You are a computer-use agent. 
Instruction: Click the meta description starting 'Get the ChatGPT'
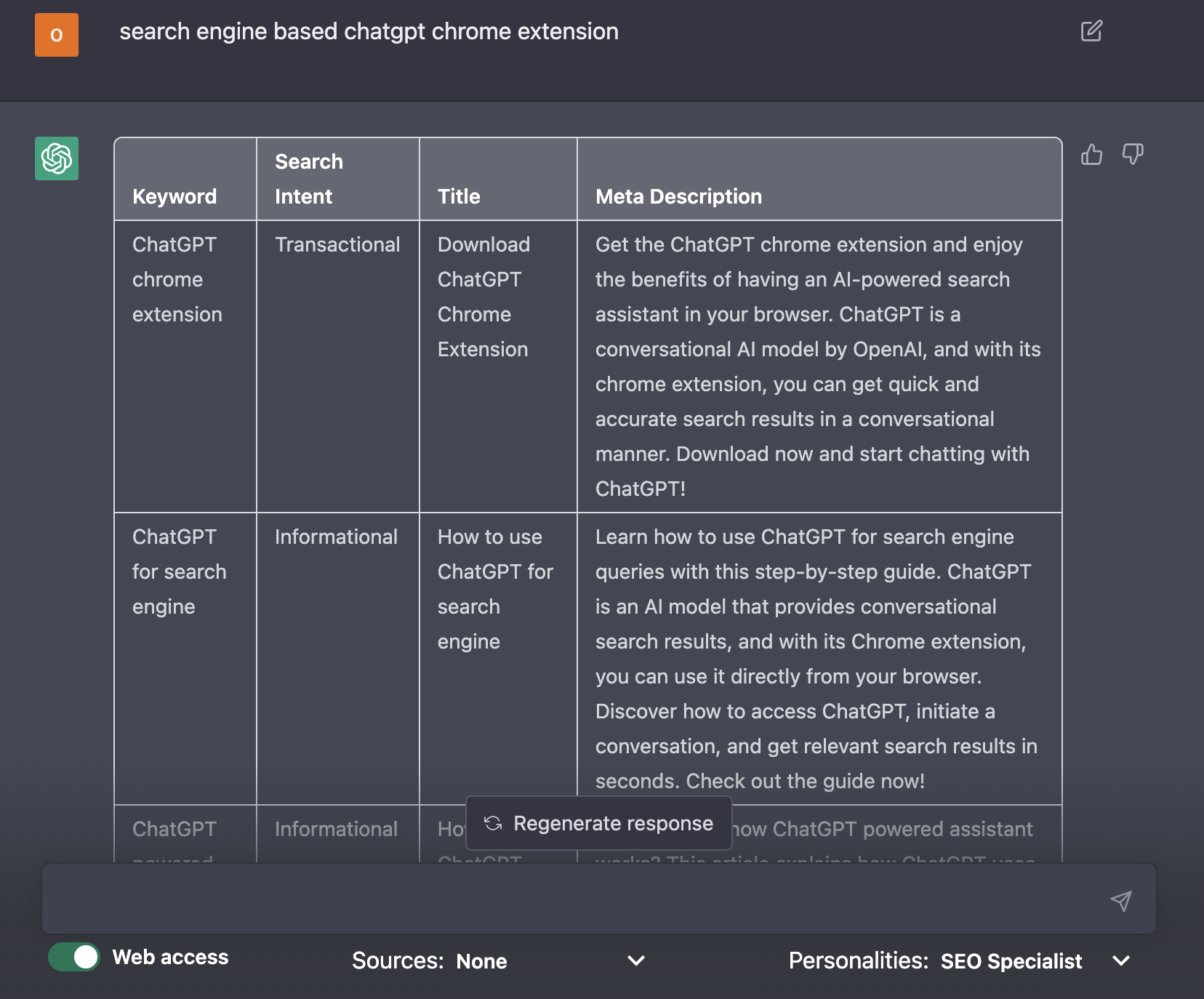click(x=819, y=366)
